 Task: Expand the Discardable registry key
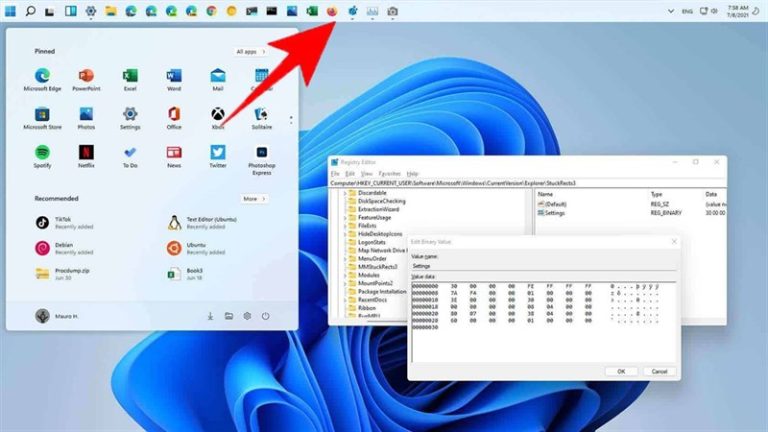click(x=347, y=191)
